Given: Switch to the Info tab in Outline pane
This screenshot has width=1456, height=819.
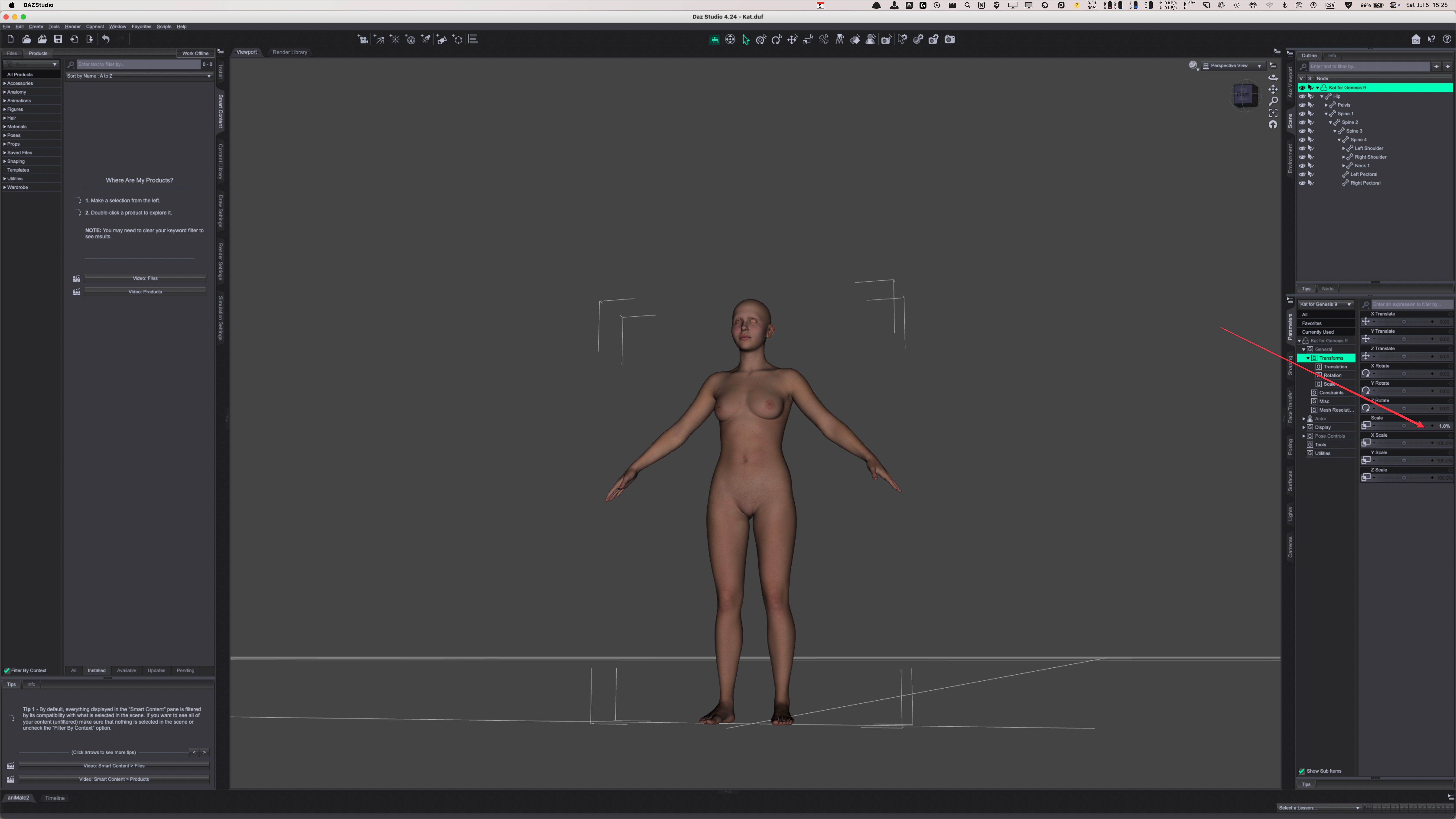Looking at the screenshot, I should coord(1332,55).
